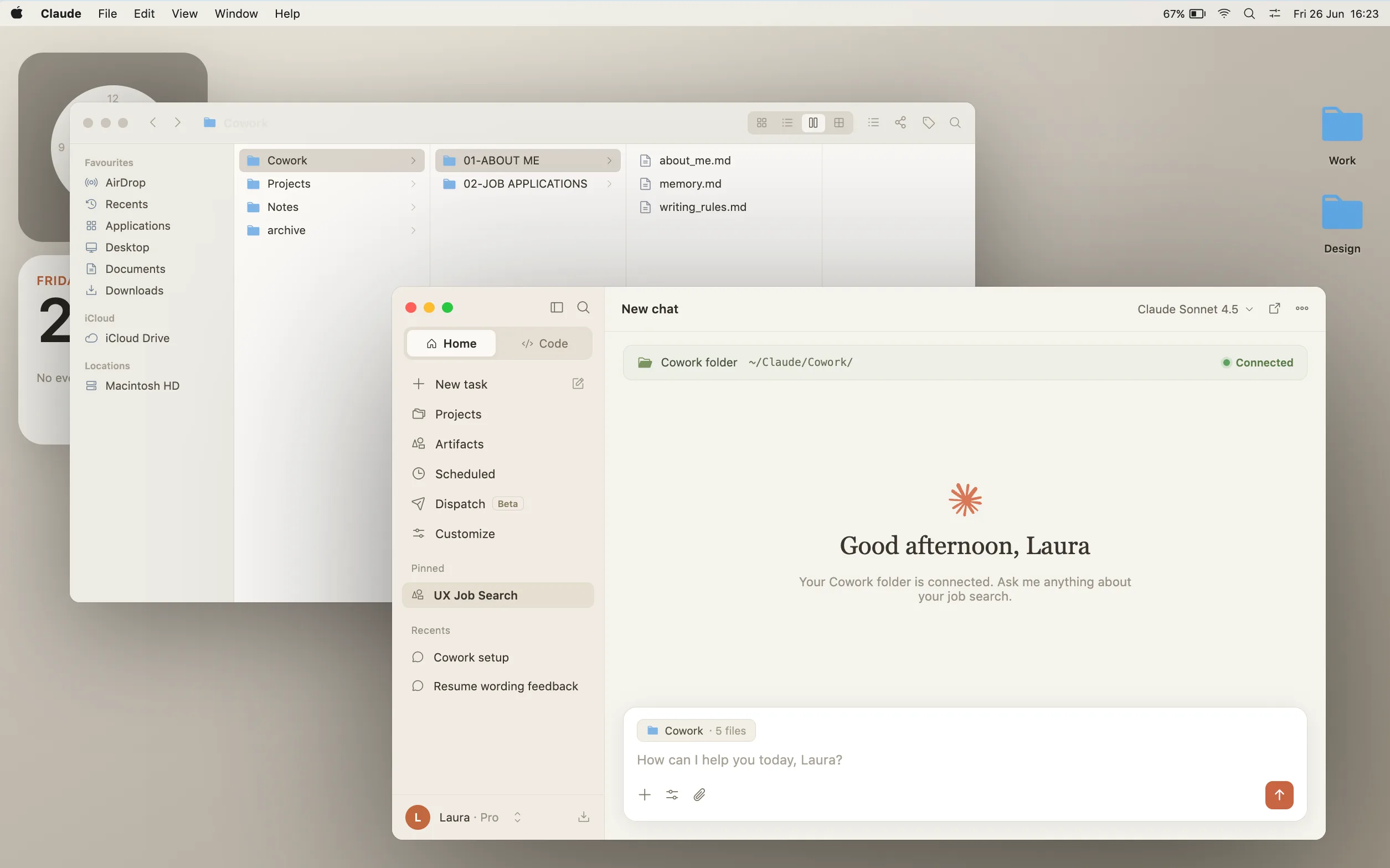Open Control Centre in menu bar

(x=1275, y=13)
